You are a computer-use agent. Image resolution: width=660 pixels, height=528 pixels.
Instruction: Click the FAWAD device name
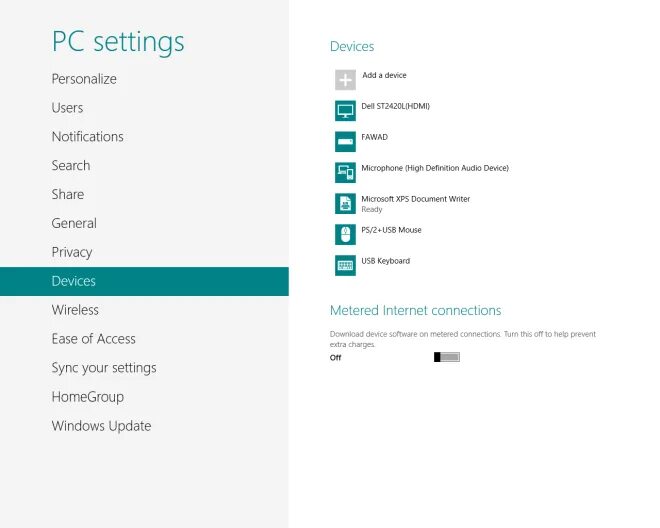tap(375, 137)
